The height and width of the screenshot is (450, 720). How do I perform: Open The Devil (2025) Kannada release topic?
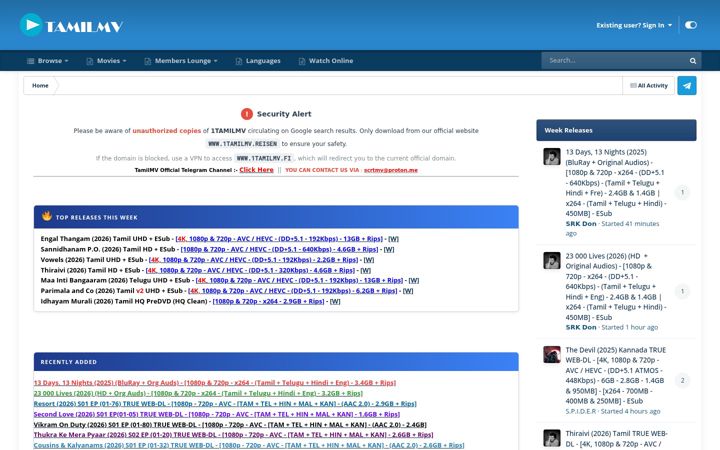pyautogui.click(x=616, y=376)
